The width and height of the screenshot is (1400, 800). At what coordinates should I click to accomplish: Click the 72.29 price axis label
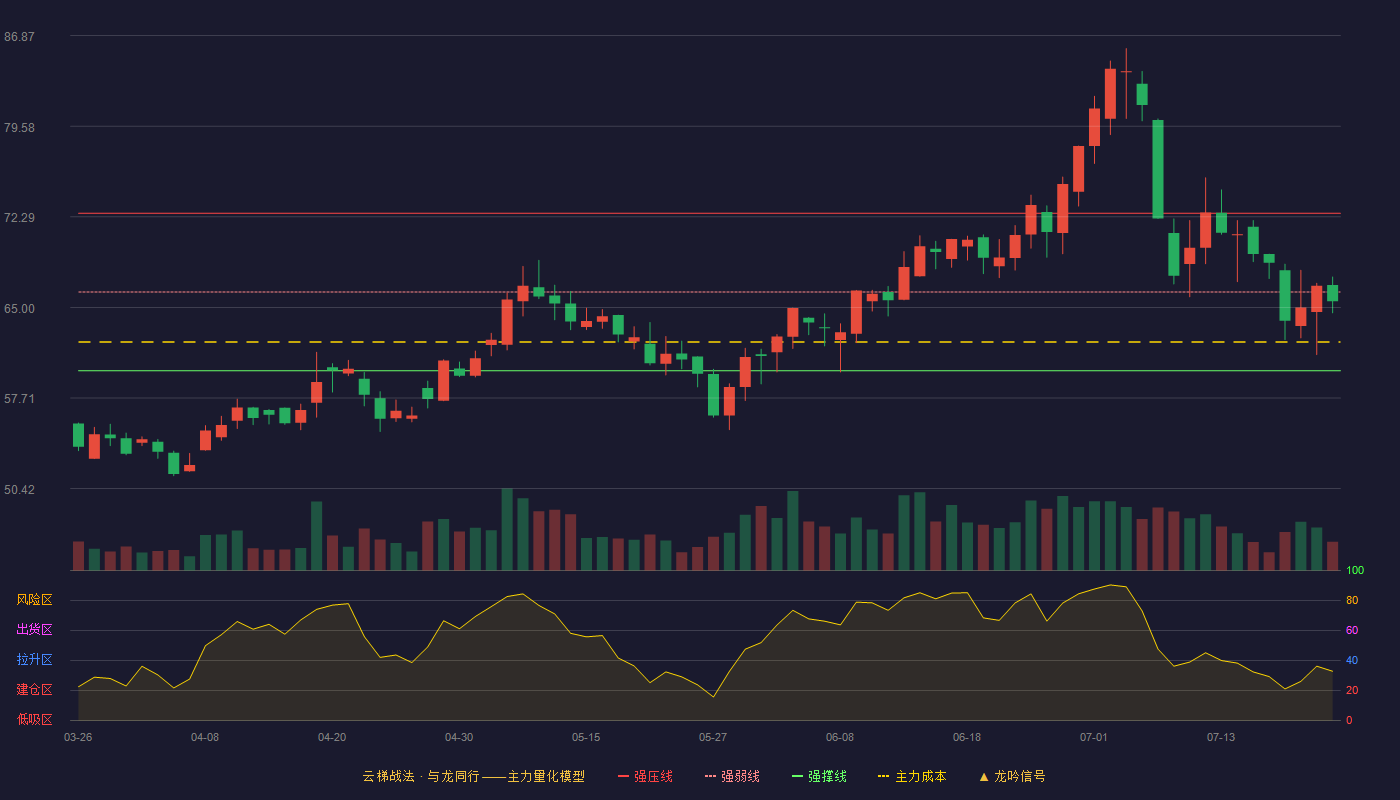19,218
